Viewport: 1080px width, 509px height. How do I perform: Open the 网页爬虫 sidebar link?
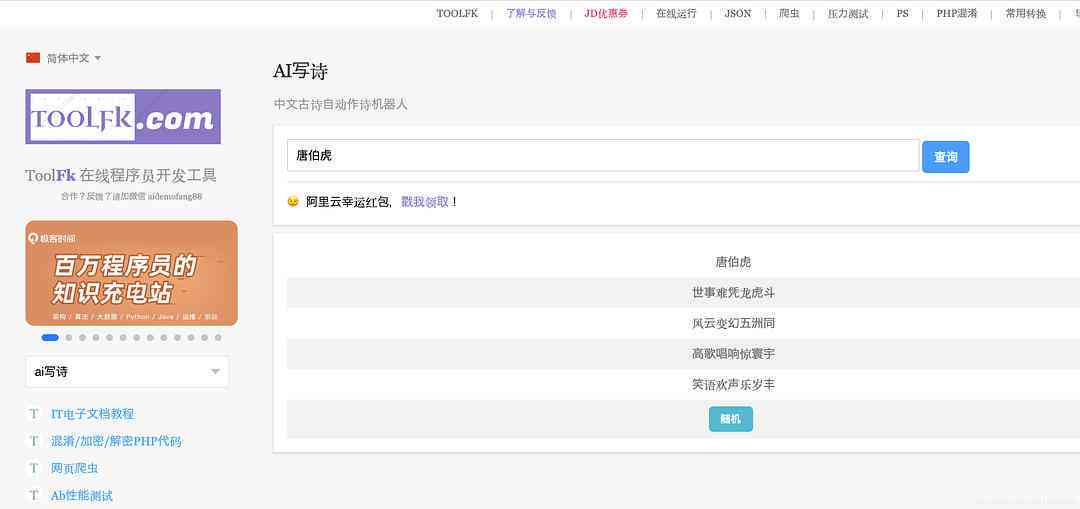[x=74, y=468]
